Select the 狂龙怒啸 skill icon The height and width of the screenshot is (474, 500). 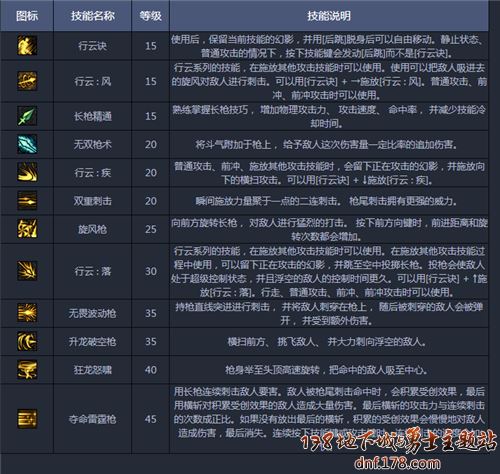pos(27,370)
